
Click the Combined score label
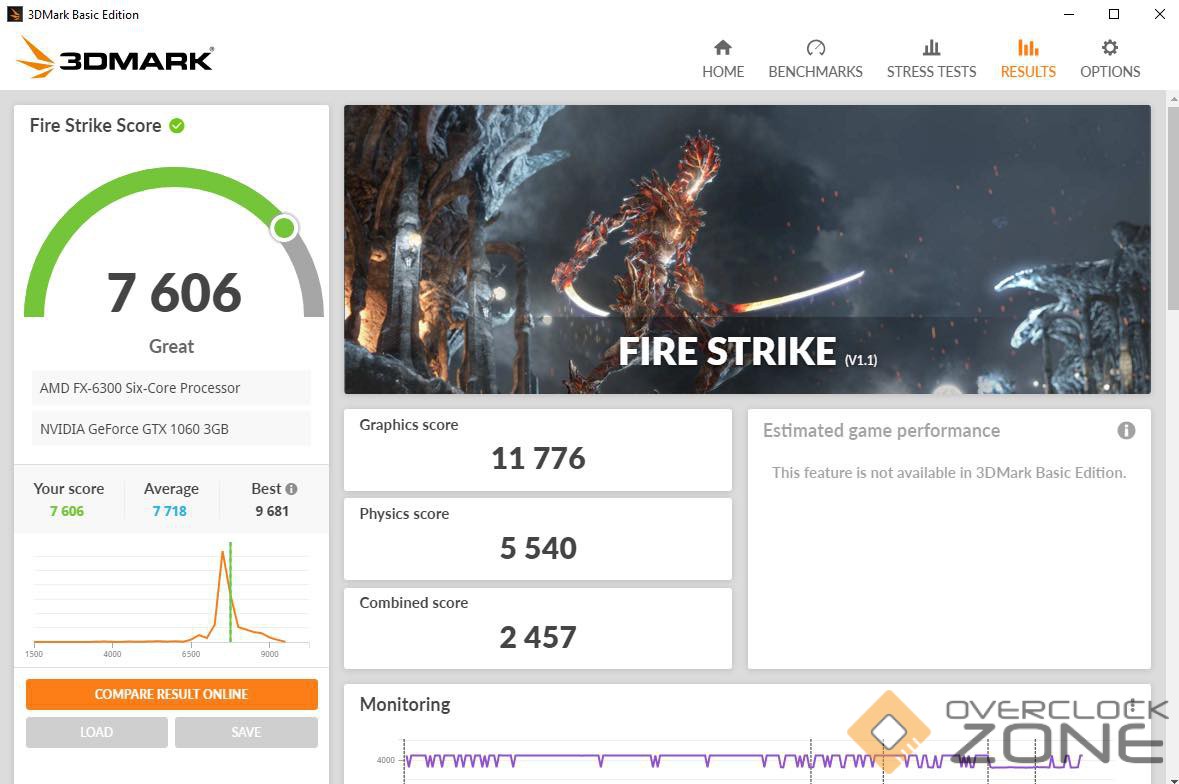click(x=414, y=603)
